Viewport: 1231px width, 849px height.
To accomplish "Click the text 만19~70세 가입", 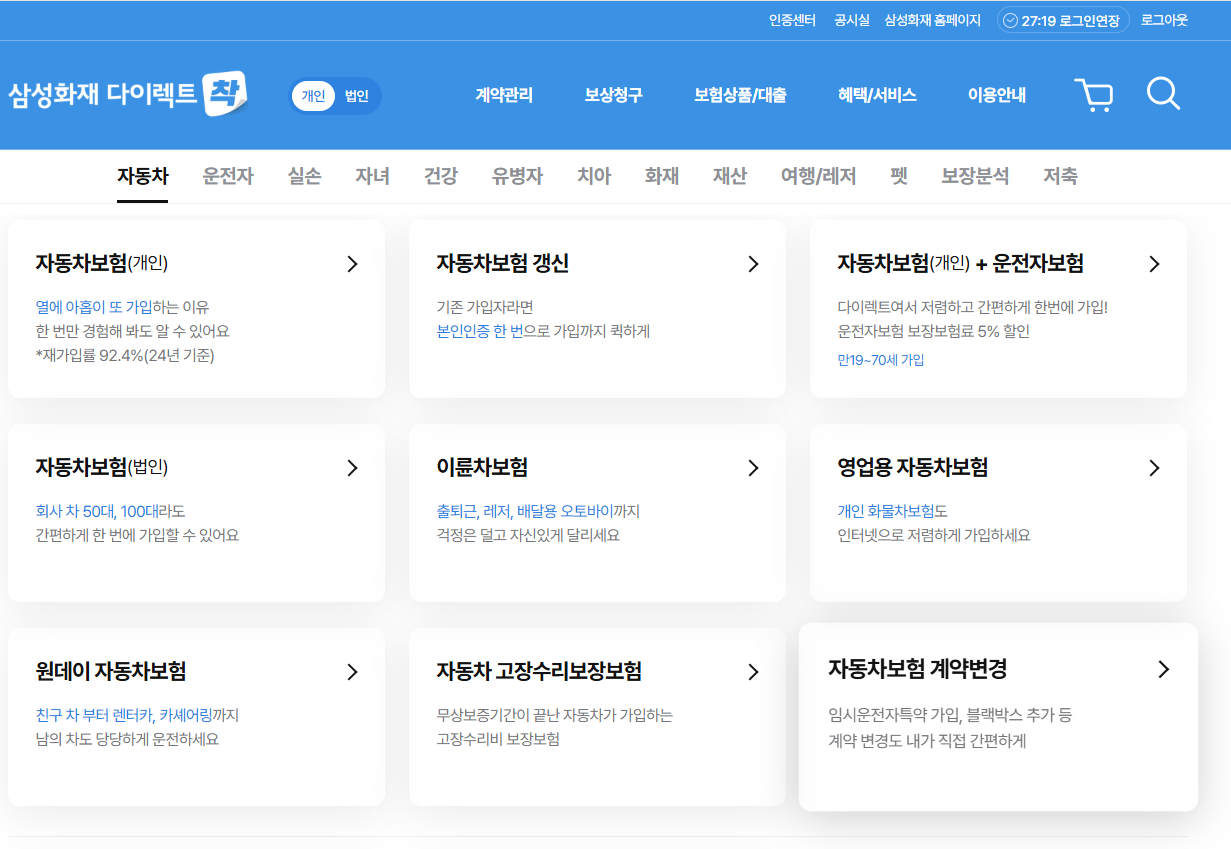I will pyautogui.click(x=881, y=360).
